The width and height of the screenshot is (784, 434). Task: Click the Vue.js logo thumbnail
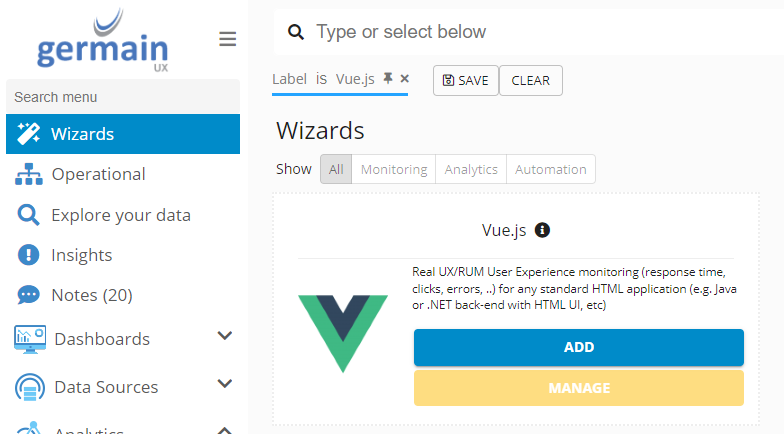[x=343, y=332]
